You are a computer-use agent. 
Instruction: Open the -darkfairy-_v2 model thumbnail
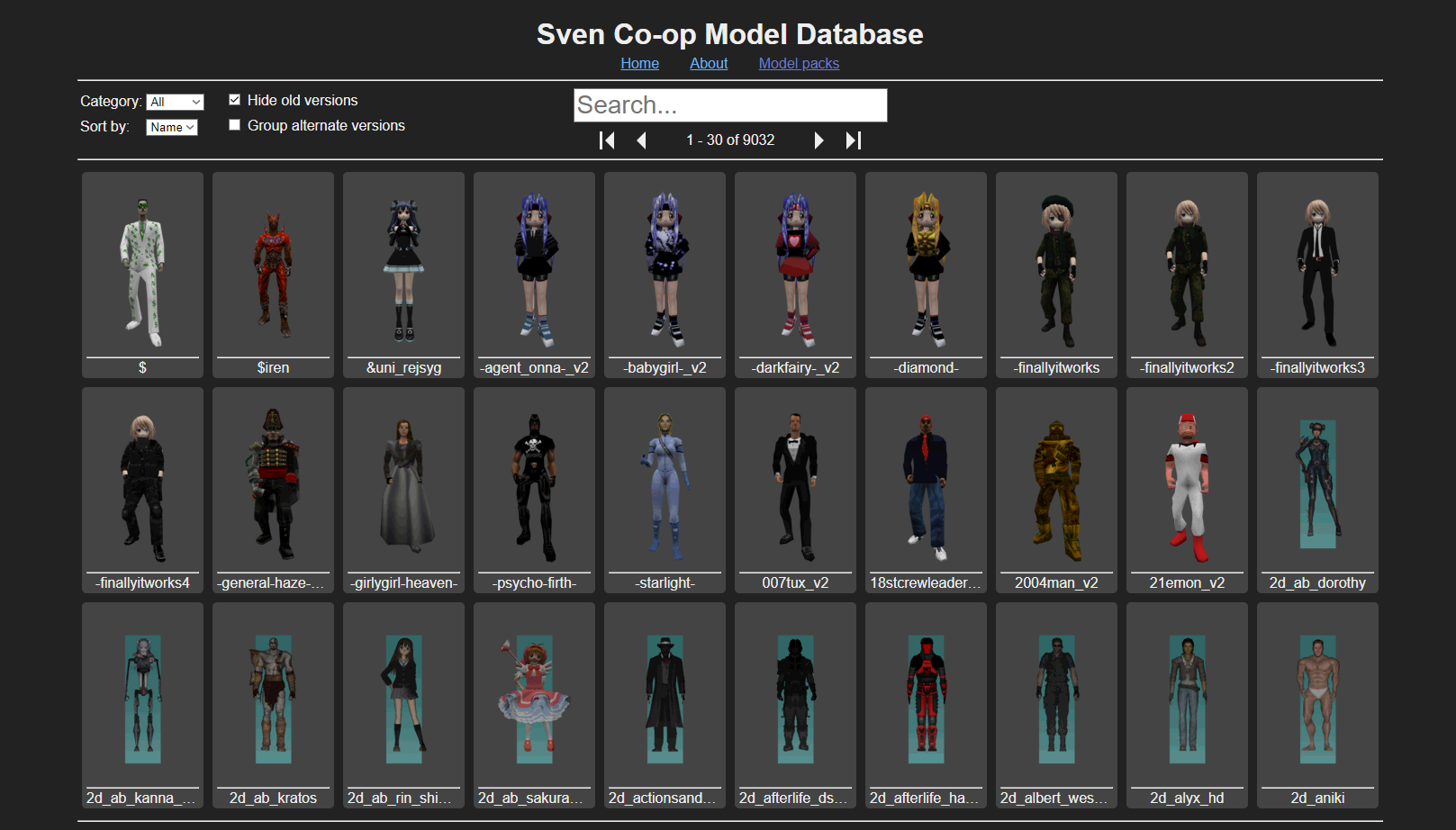[795, 275]
